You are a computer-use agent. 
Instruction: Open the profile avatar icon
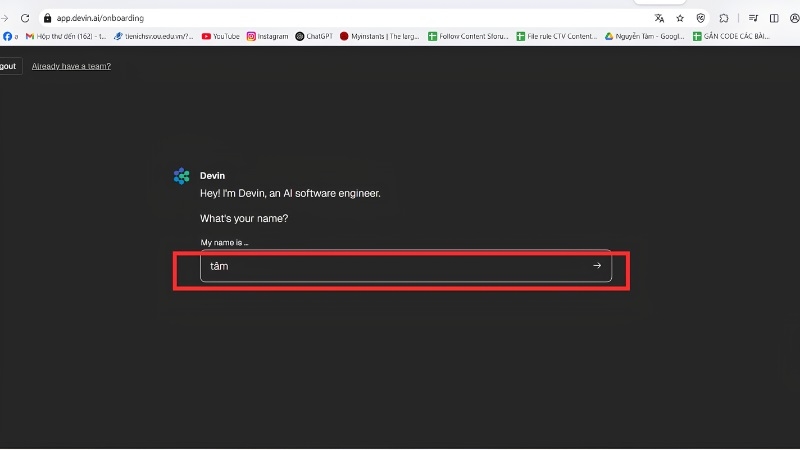794,18
